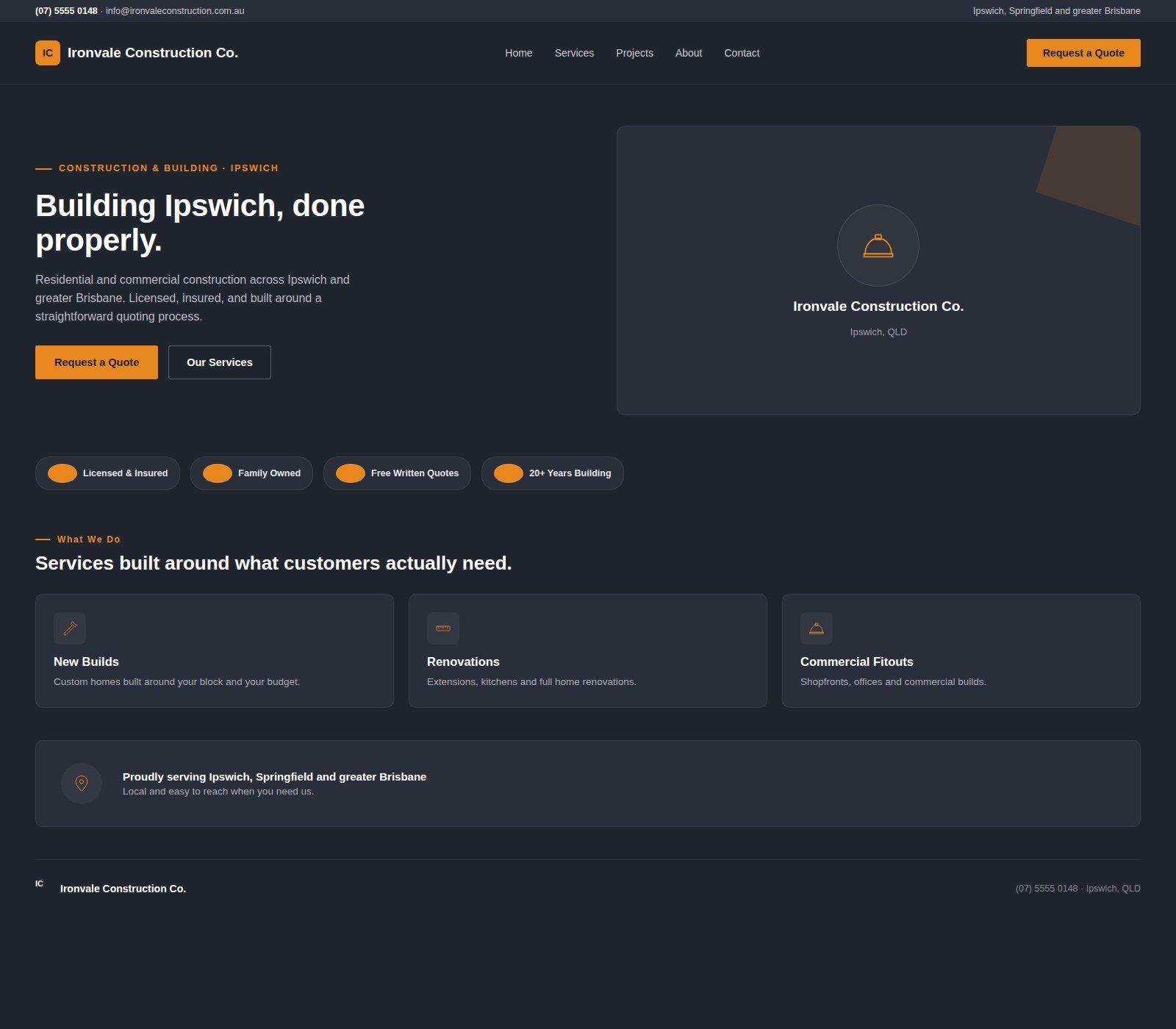1176x1029 pixels.
Task: Open the Contact nav item
Action: pos(742,53)
